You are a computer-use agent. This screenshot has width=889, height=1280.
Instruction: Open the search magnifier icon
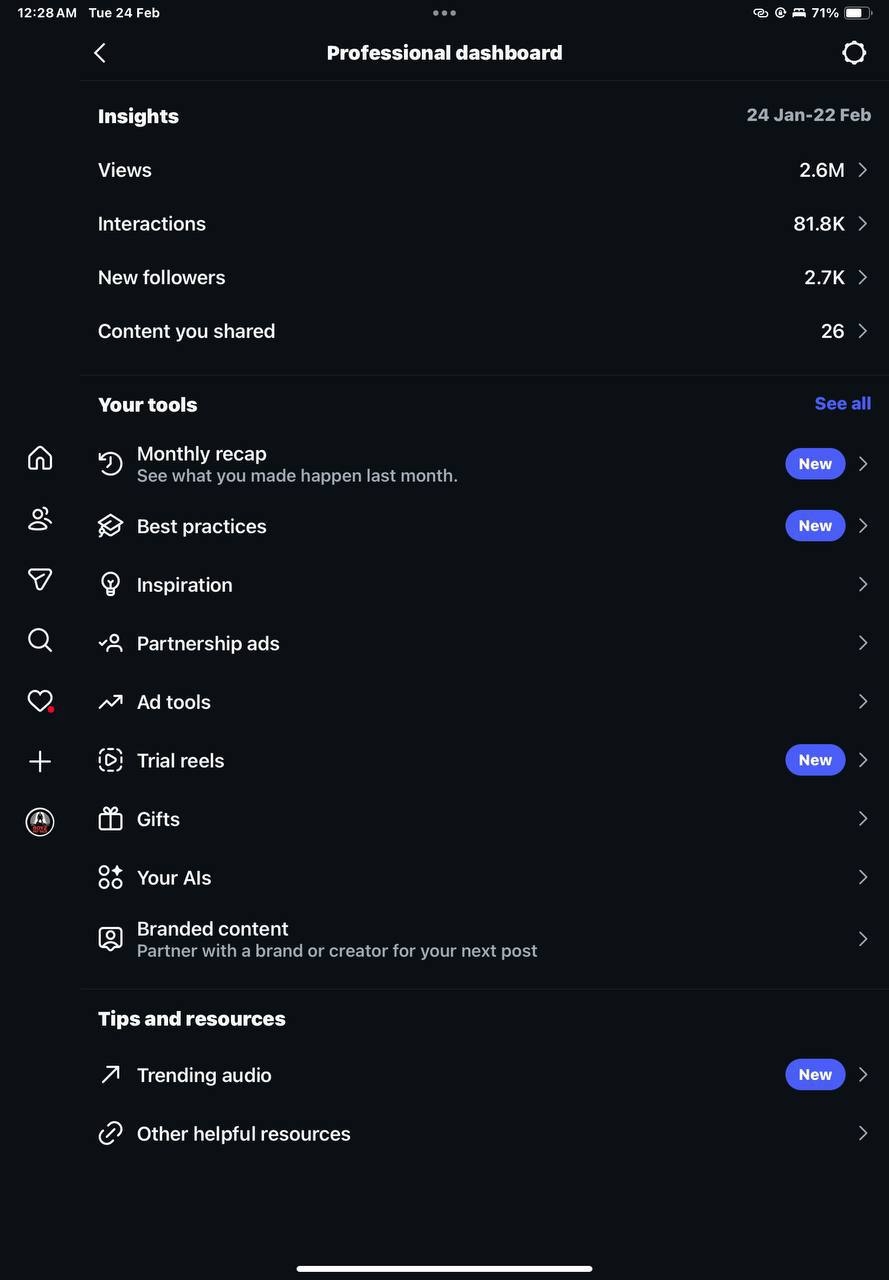click(40, 640)
